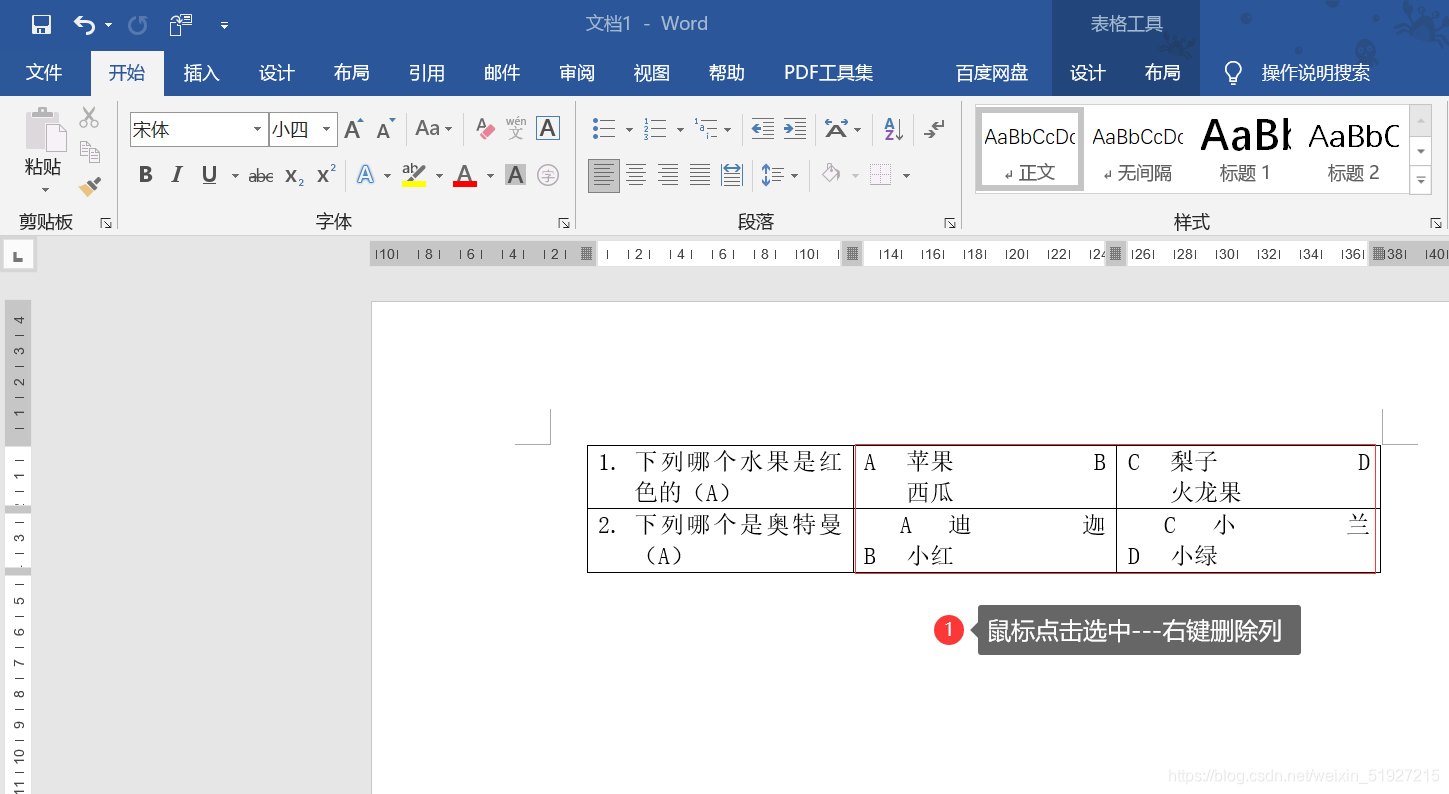Apply the 标题 1 style
1449x794 pixels.
click(1245, 148)
